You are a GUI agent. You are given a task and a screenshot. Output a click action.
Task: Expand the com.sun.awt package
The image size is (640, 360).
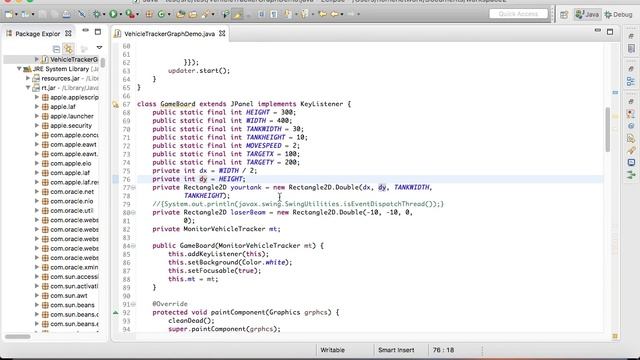click(37, 296)
